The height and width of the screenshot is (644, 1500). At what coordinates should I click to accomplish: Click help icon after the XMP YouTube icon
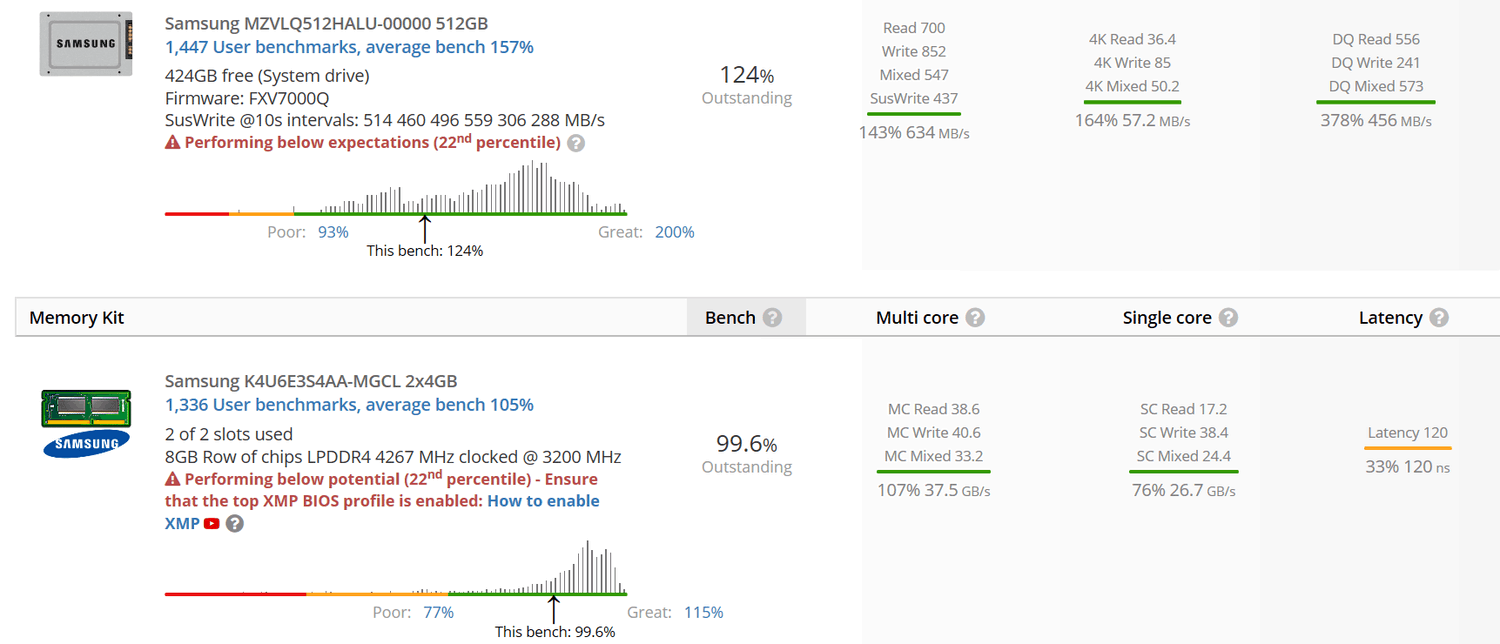click(x=234, y=523)
